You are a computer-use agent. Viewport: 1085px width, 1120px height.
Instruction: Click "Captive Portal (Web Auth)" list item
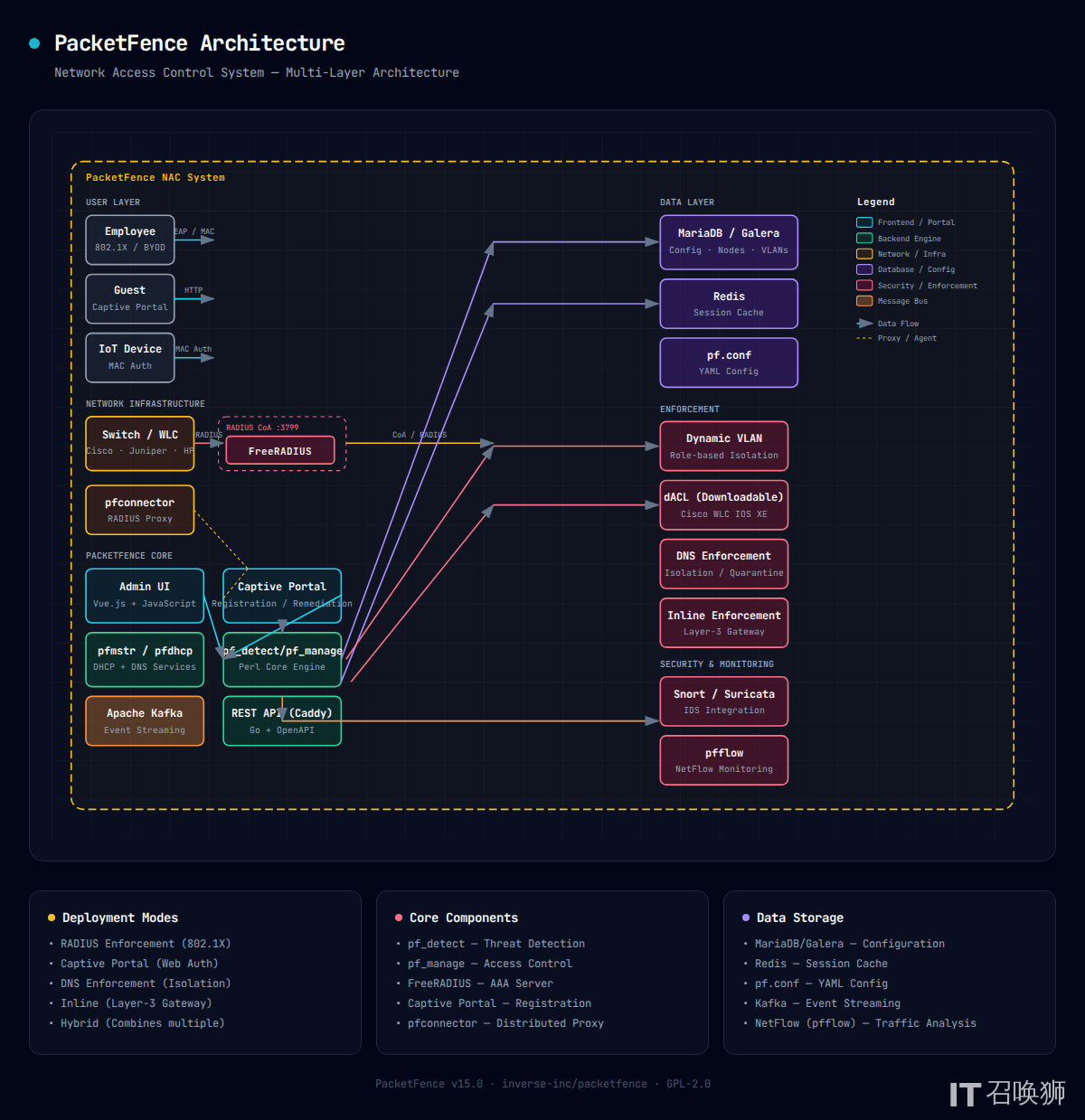(x=139, y=964)
